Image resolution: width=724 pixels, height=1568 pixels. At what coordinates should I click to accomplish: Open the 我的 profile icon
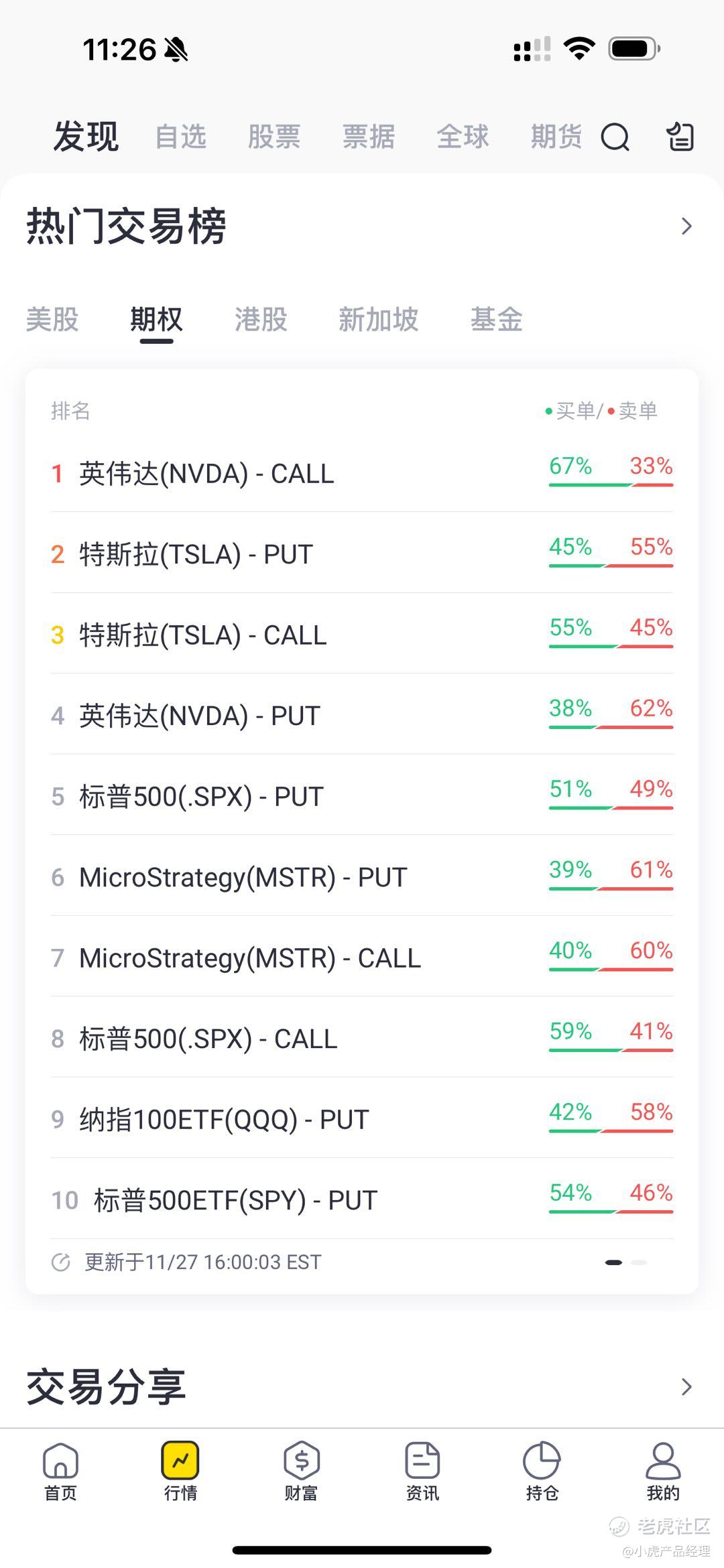(x=662, y=1471)
